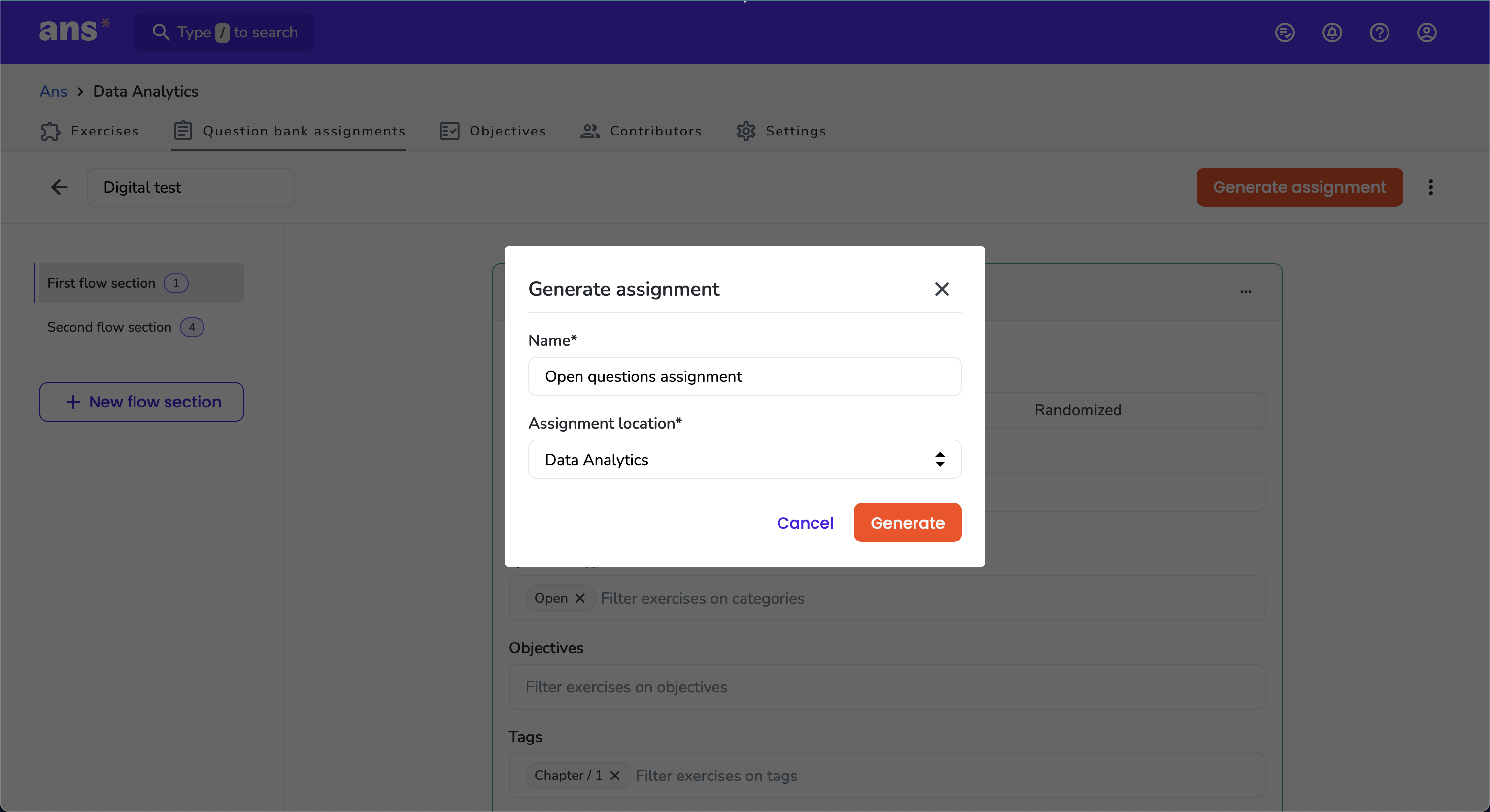Click the Settings gear icon
This screenshot has width=1490, height=812.
point(746,131)
